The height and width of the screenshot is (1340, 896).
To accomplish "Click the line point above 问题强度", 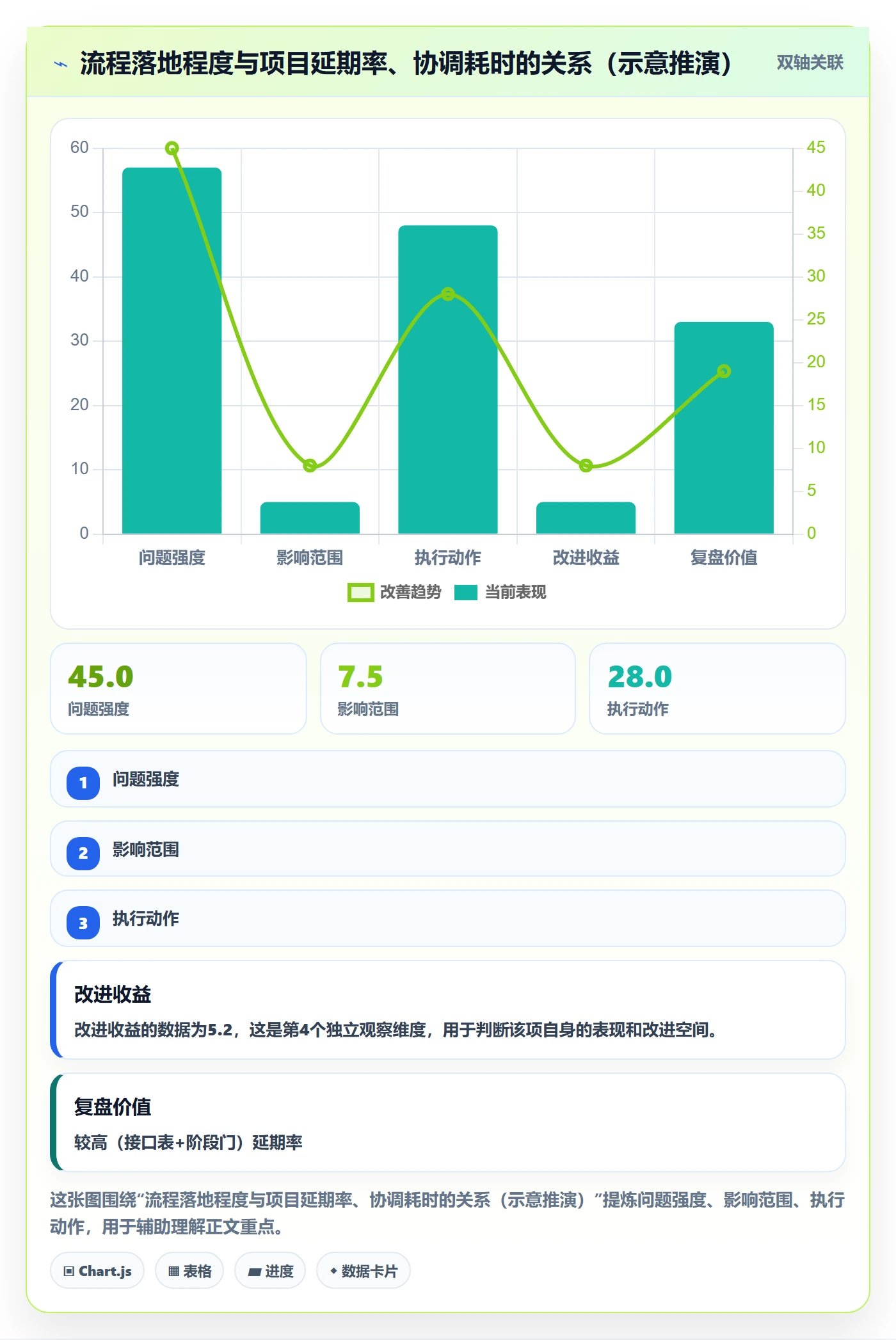I will point(172,148).
